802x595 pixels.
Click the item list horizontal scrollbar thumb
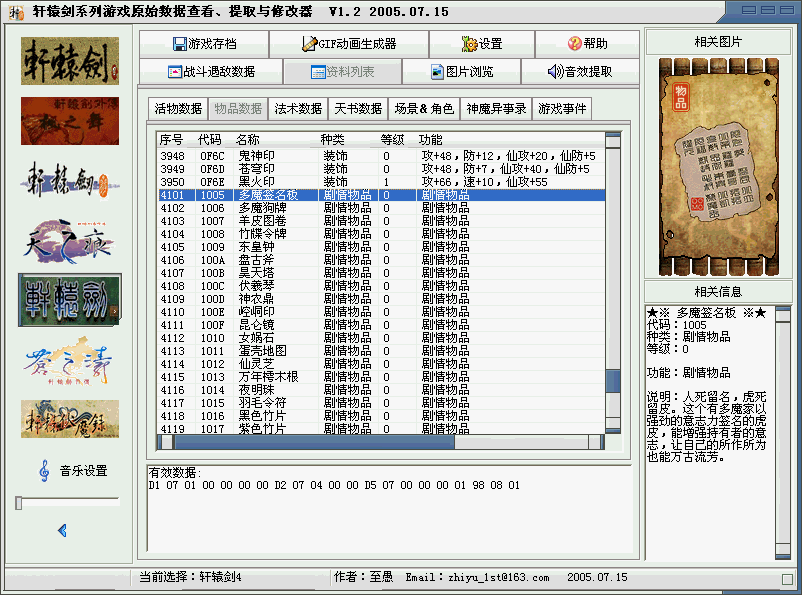coord(314,443)
